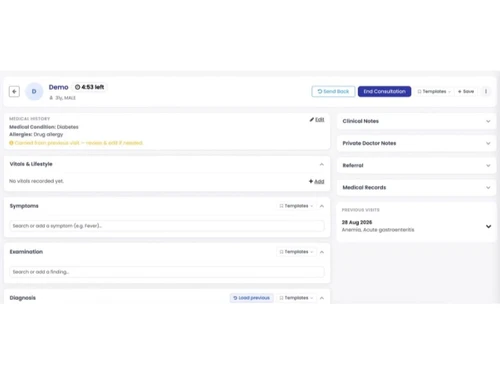Collapse the Vitals & Lifestyle section
500x375 pixels.
pyautogui.click(x=322, y=164)
